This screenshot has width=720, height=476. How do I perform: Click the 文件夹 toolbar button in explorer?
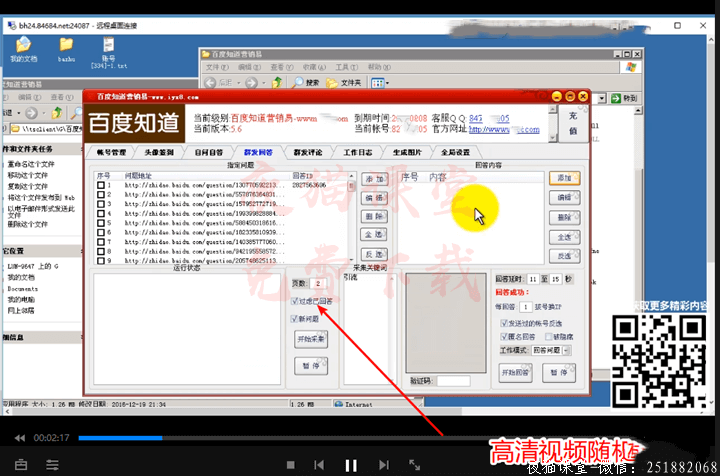tap(343, 83)
